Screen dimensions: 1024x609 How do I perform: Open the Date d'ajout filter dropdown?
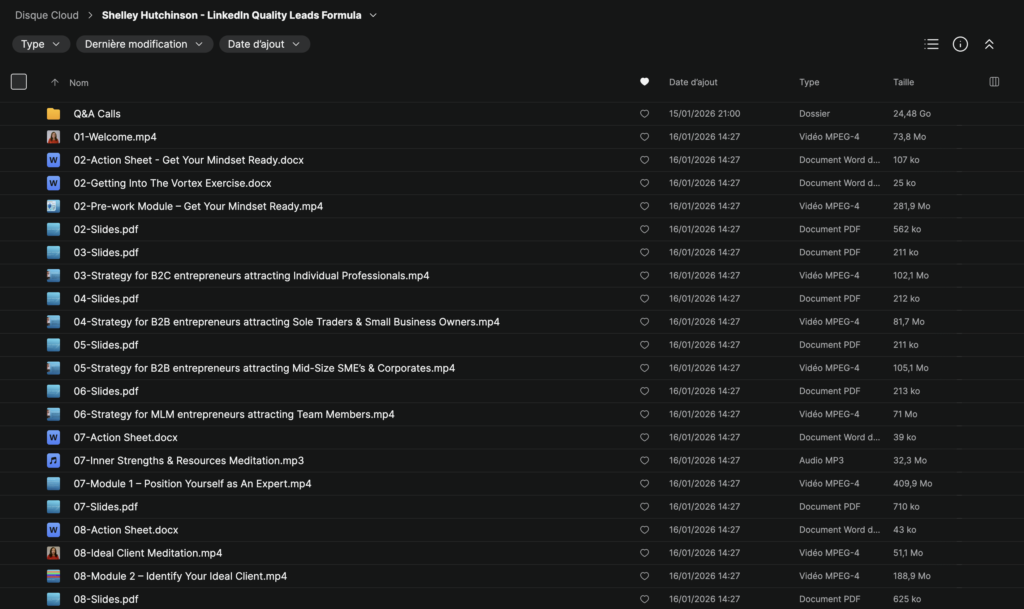pyautogui.click(x=264, y=44)
